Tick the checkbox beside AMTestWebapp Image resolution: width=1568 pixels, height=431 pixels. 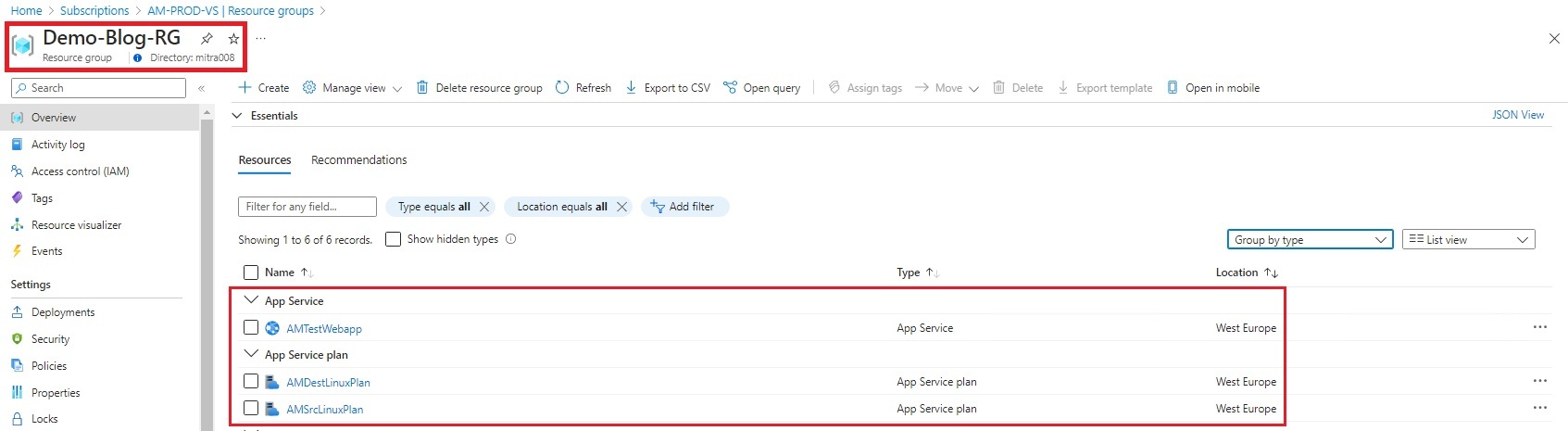pyautogui.click(x=251, y=327)
